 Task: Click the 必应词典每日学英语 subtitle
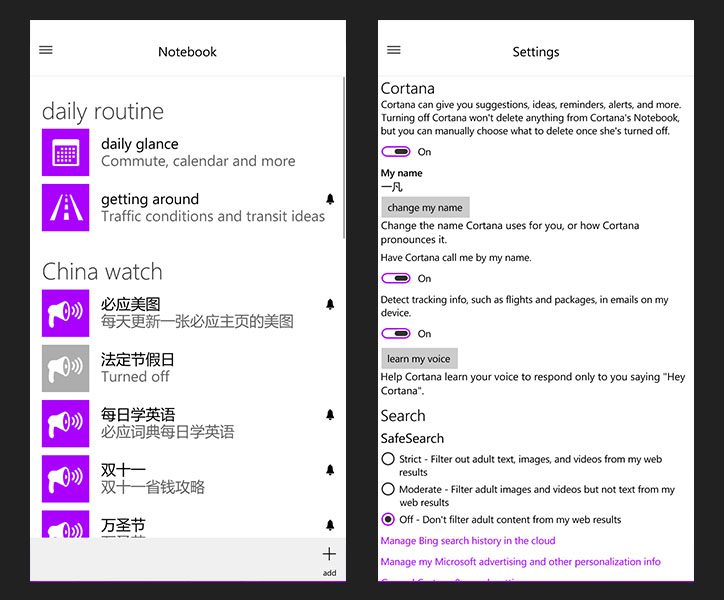tap(168, 432)
